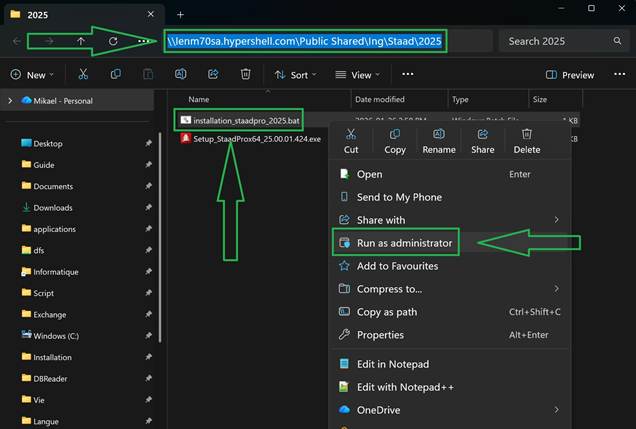Screen dimensions: 636x429
Task: Show hidden path segments via address bar ellipsis
Action: point(143,41)
